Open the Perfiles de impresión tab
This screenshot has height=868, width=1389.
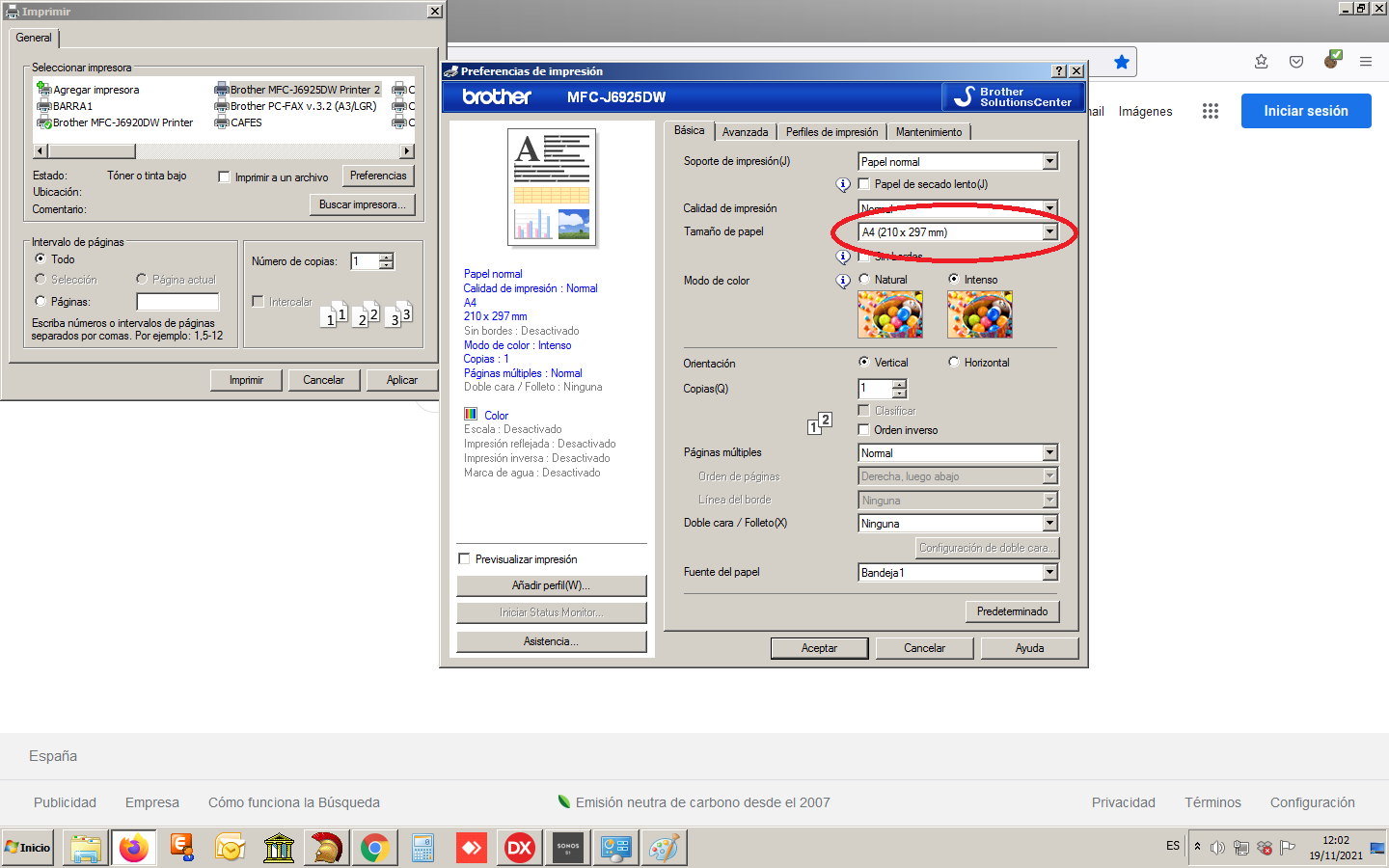(831, 132)
